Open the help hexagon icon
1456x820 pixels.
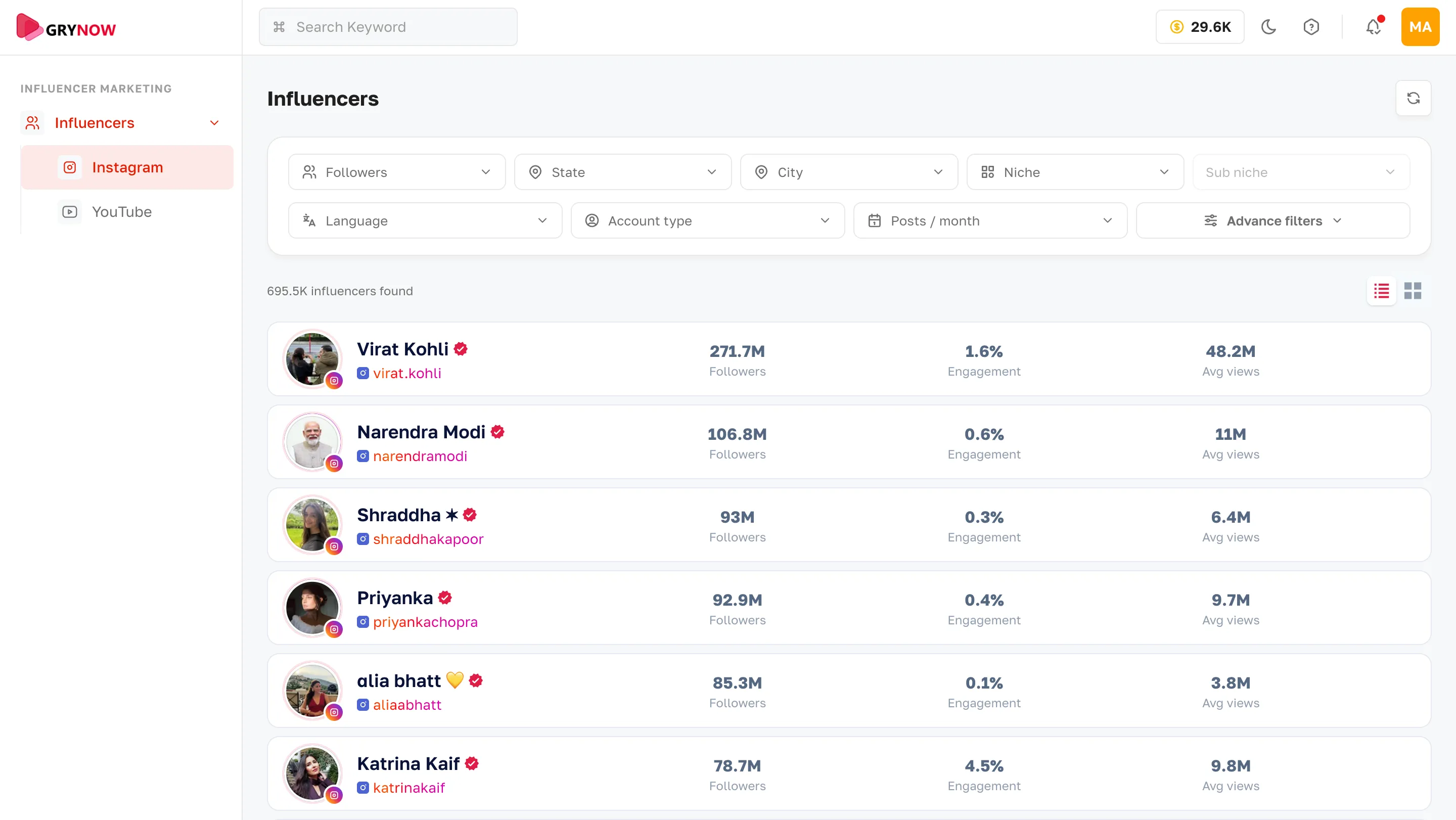[x=1311, y=27]
